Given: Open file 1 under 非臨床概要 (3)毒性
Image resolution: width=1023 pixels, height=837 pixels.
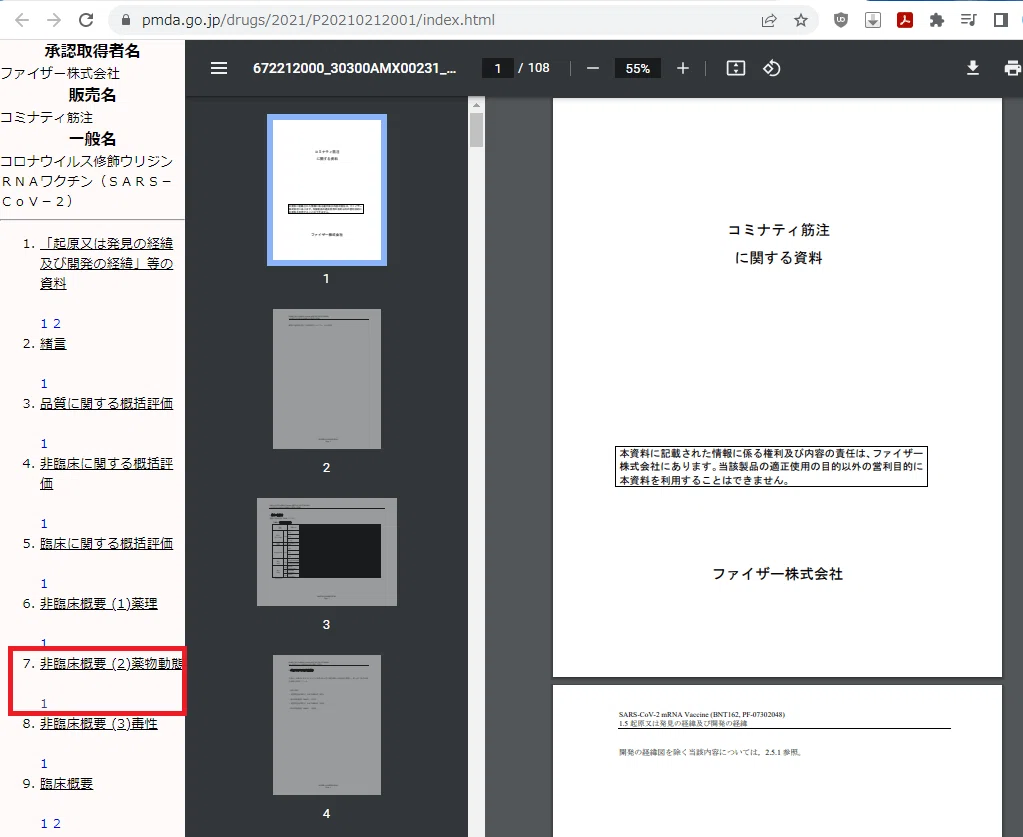Looking at the screenshot, I should coord(44,764).
